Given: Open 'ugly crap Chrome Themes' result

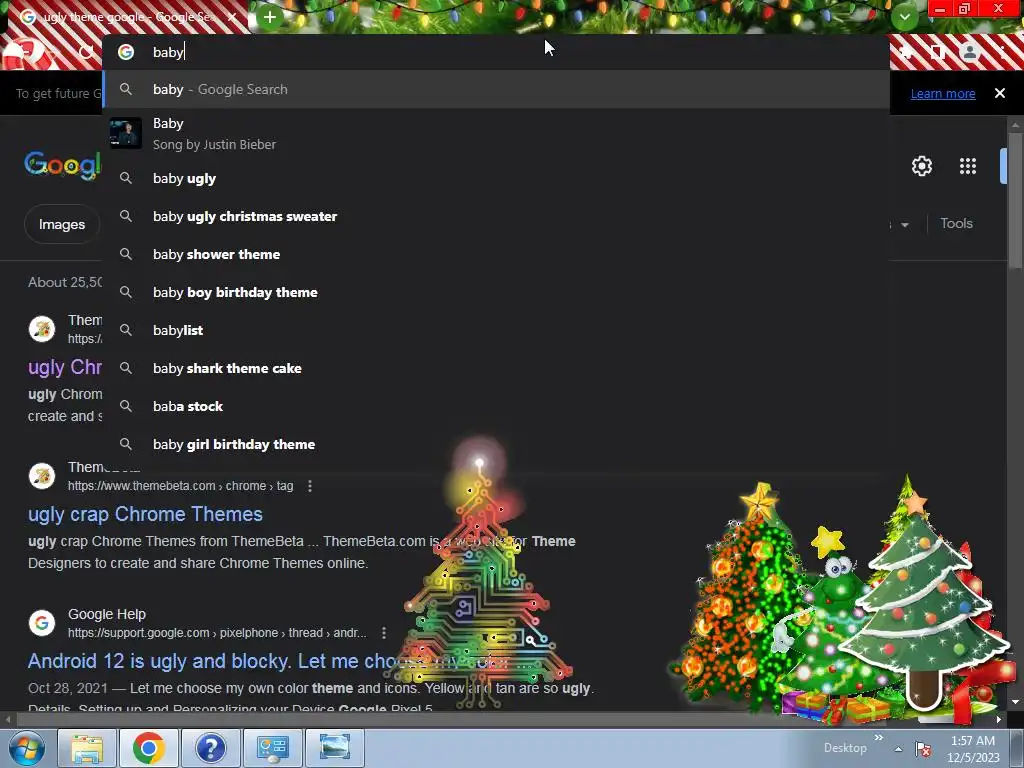Looking at the screenshot, I should coord(145,514).
